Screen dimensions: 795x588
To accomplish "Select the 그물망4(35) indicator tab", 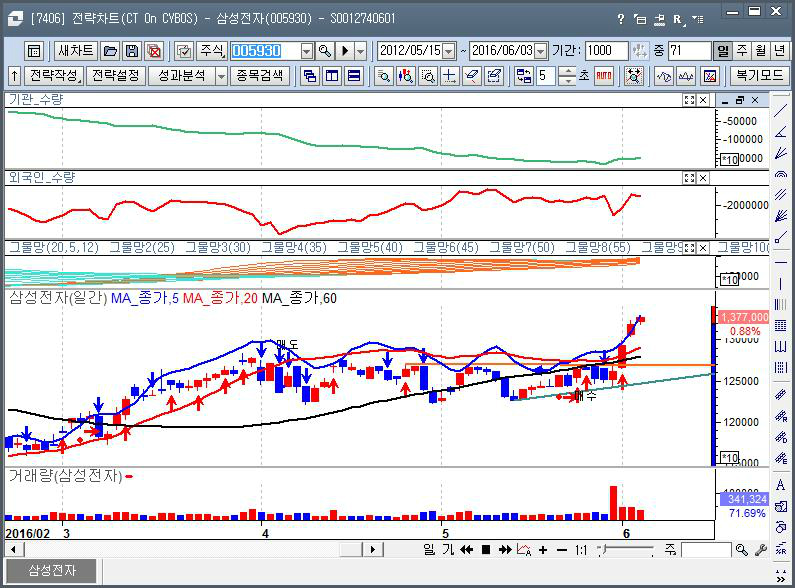I will coord(294,247).
